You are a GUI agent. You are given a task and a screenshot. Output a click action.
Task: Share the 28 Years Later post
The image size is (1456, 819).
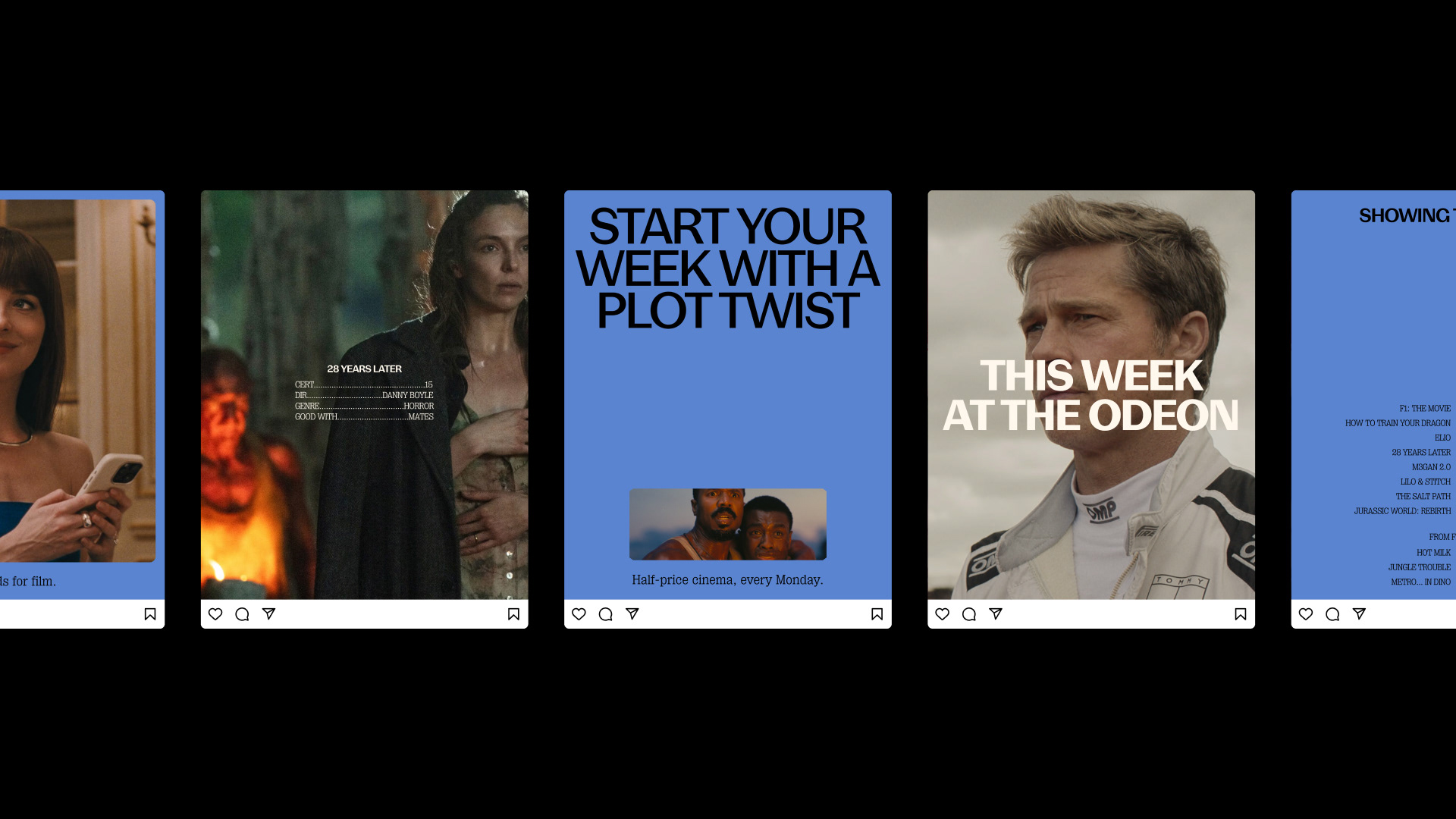pyautogui.click(x=268, y=613)
